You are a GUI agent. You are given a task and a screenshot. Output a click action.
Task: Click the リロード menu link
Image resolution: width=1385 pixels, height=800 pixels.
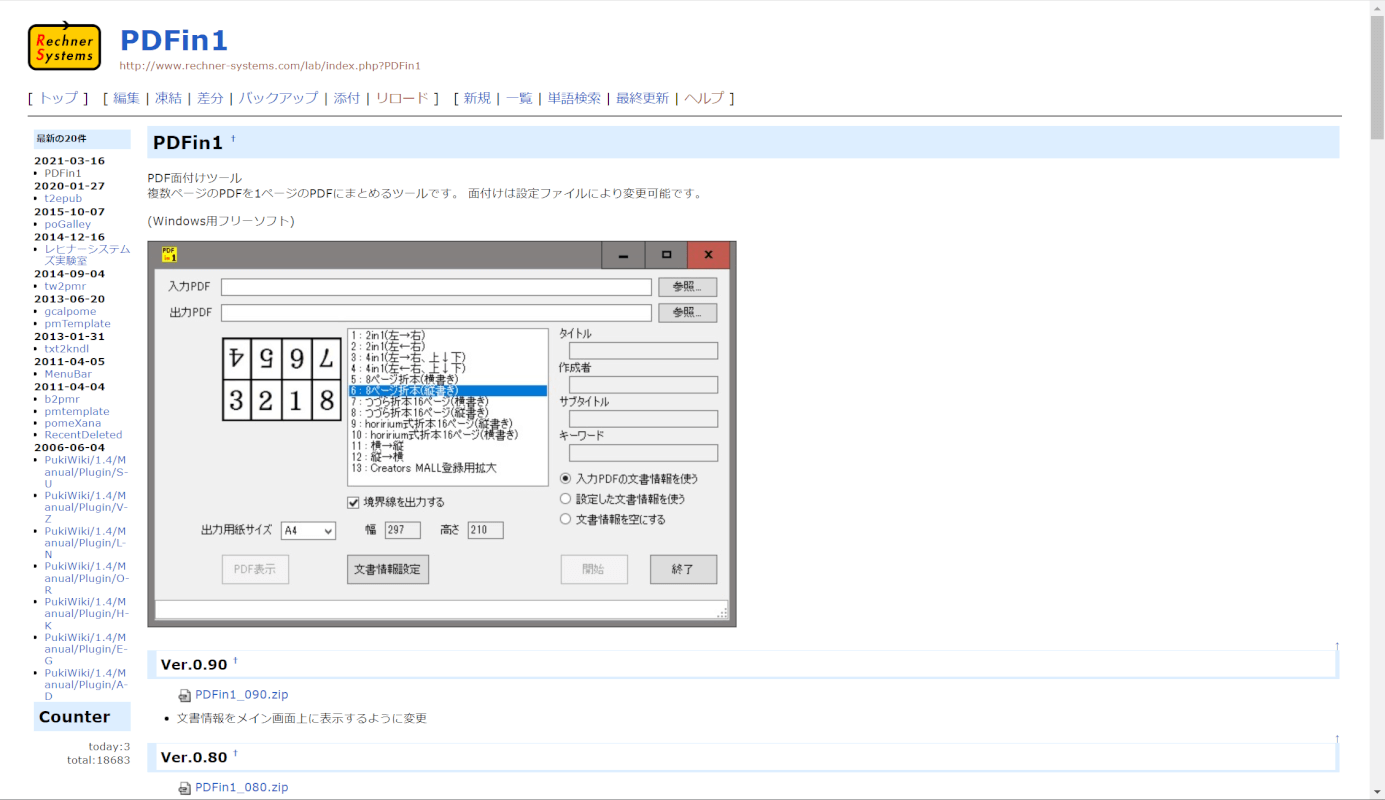(402, 98)
